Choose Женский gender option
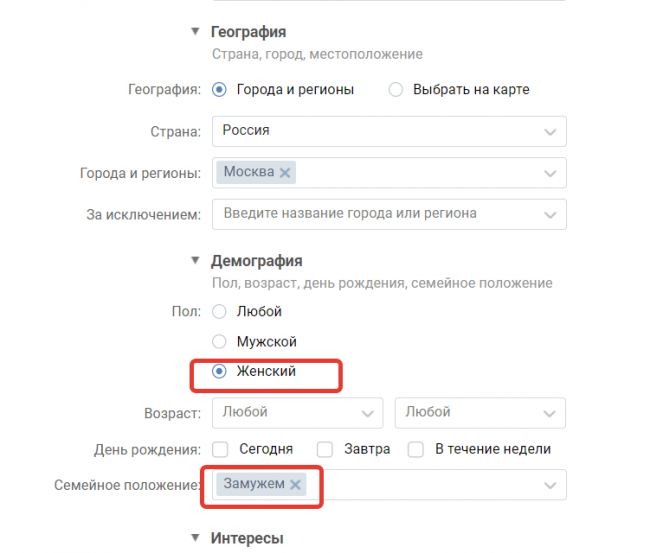The width and height of the screenshot is (650, 553). 220,371
